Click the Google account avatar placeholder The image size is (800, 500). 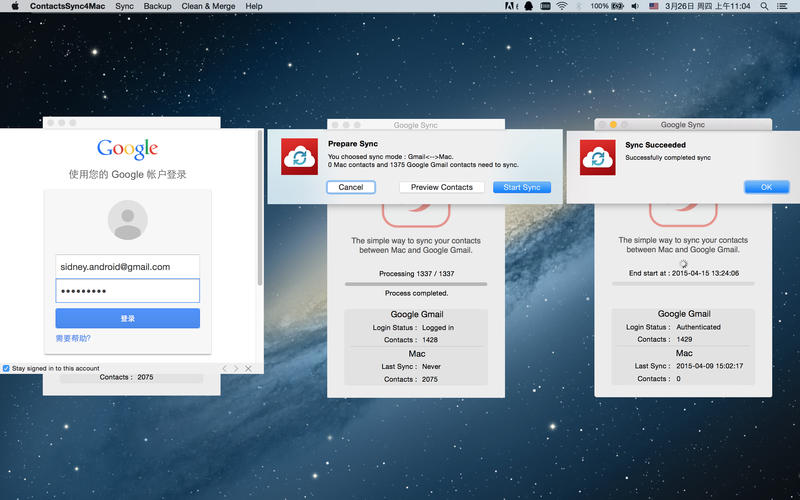click(127, 220)
